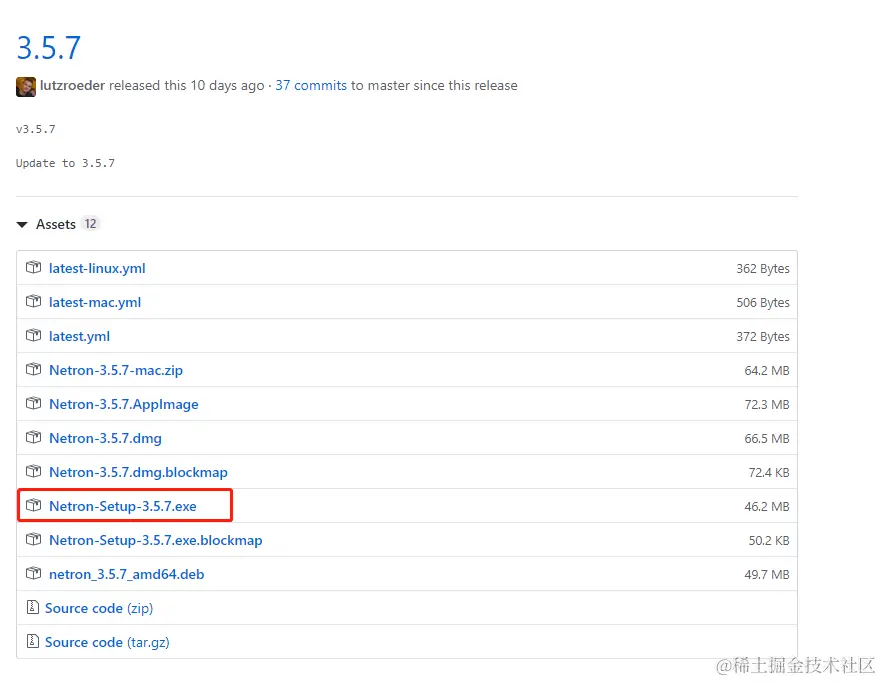The height and width of the screenshot is (682, 882).
Task: Click package icon beside Netron-Setup-3.5.7.exe
Action: pos(33,505)
